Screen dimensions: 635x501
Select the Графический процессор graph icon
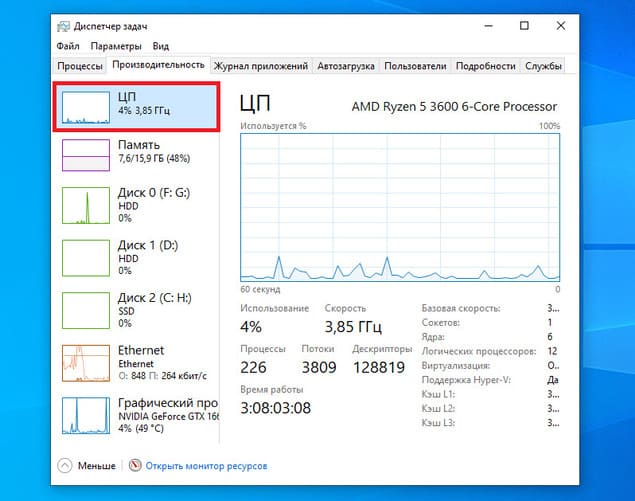point(86,416)
